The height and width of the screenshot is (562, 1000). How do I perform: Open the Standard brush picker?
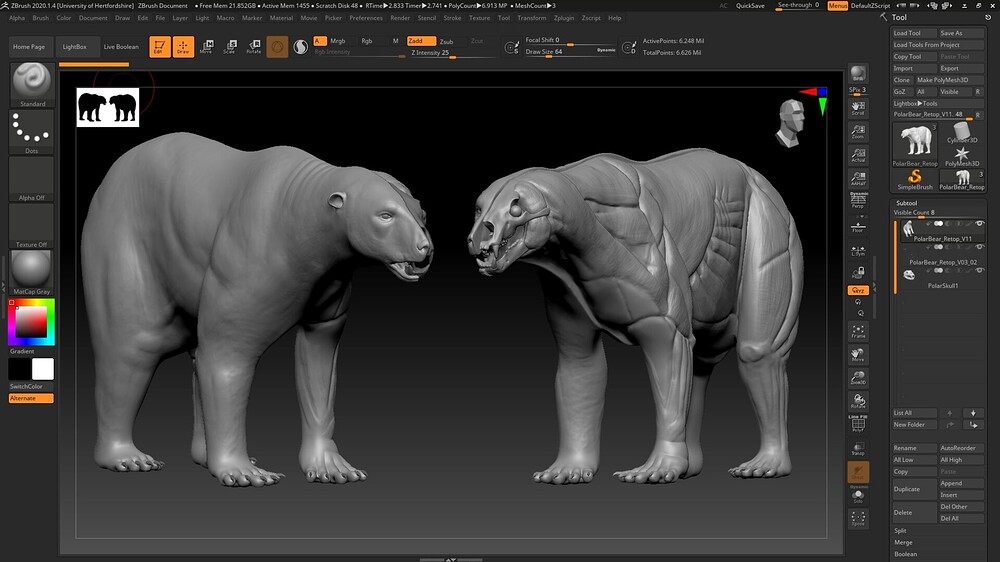(32, 85)
